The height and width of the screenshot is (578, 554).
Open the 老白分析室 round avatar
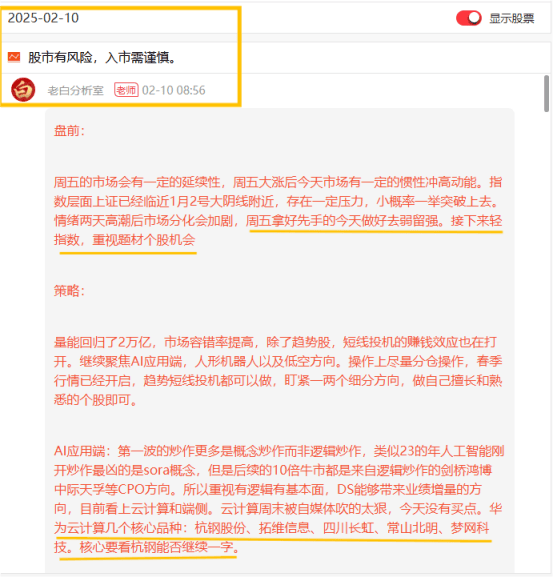[23, 90]
